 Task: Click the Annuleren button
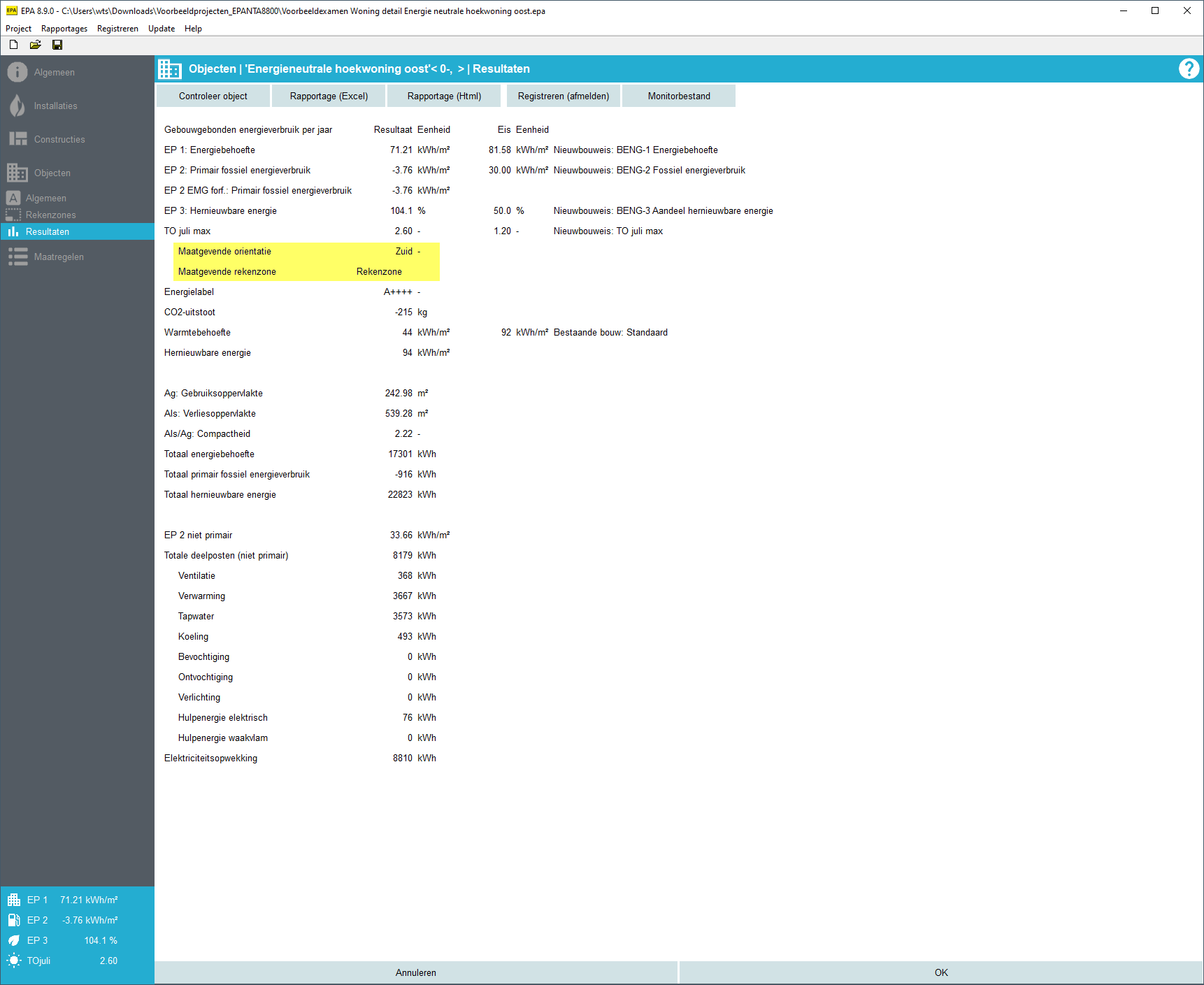pos(416,972)
